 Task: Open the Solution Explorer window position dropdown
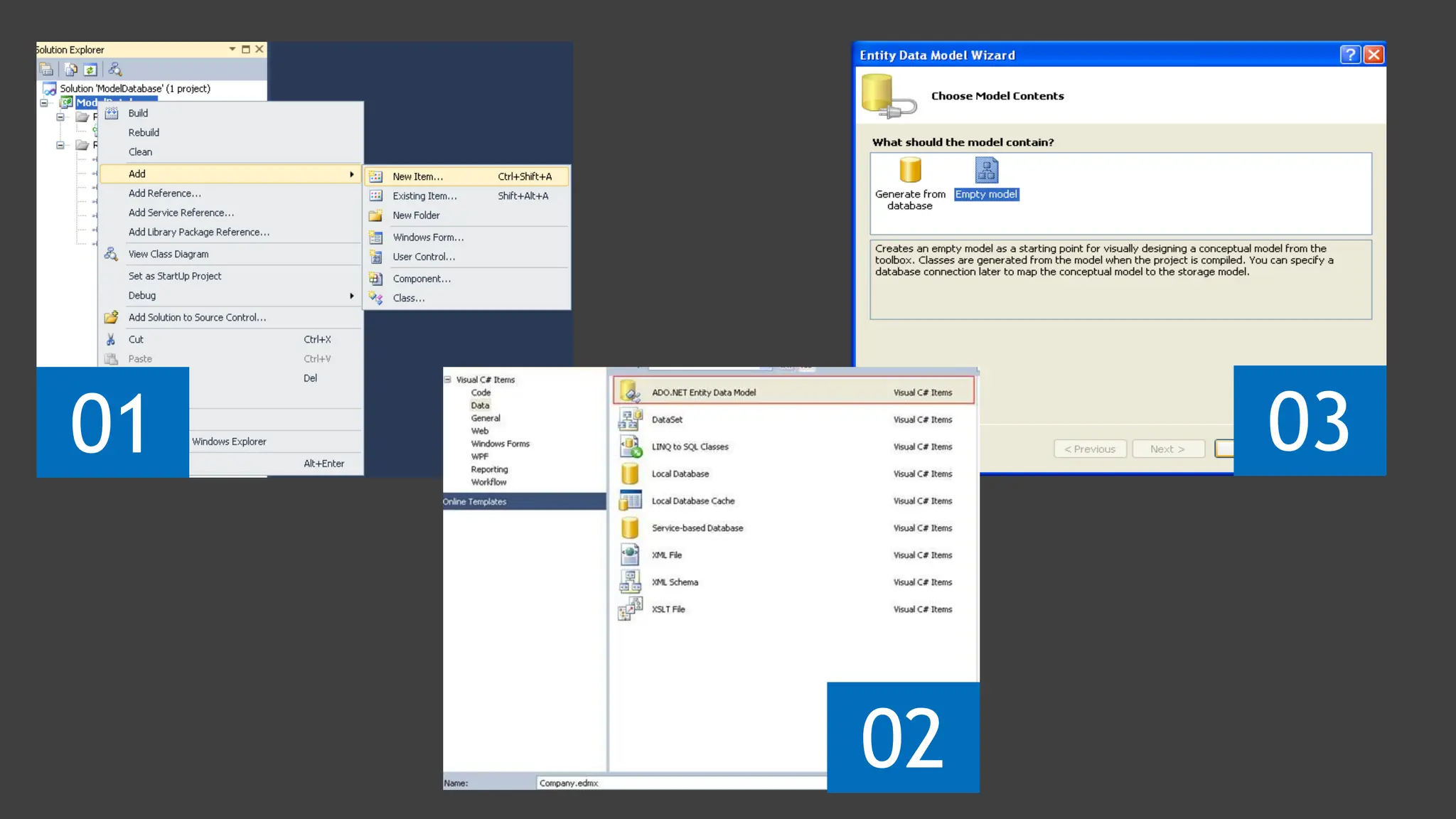point(232,49)
